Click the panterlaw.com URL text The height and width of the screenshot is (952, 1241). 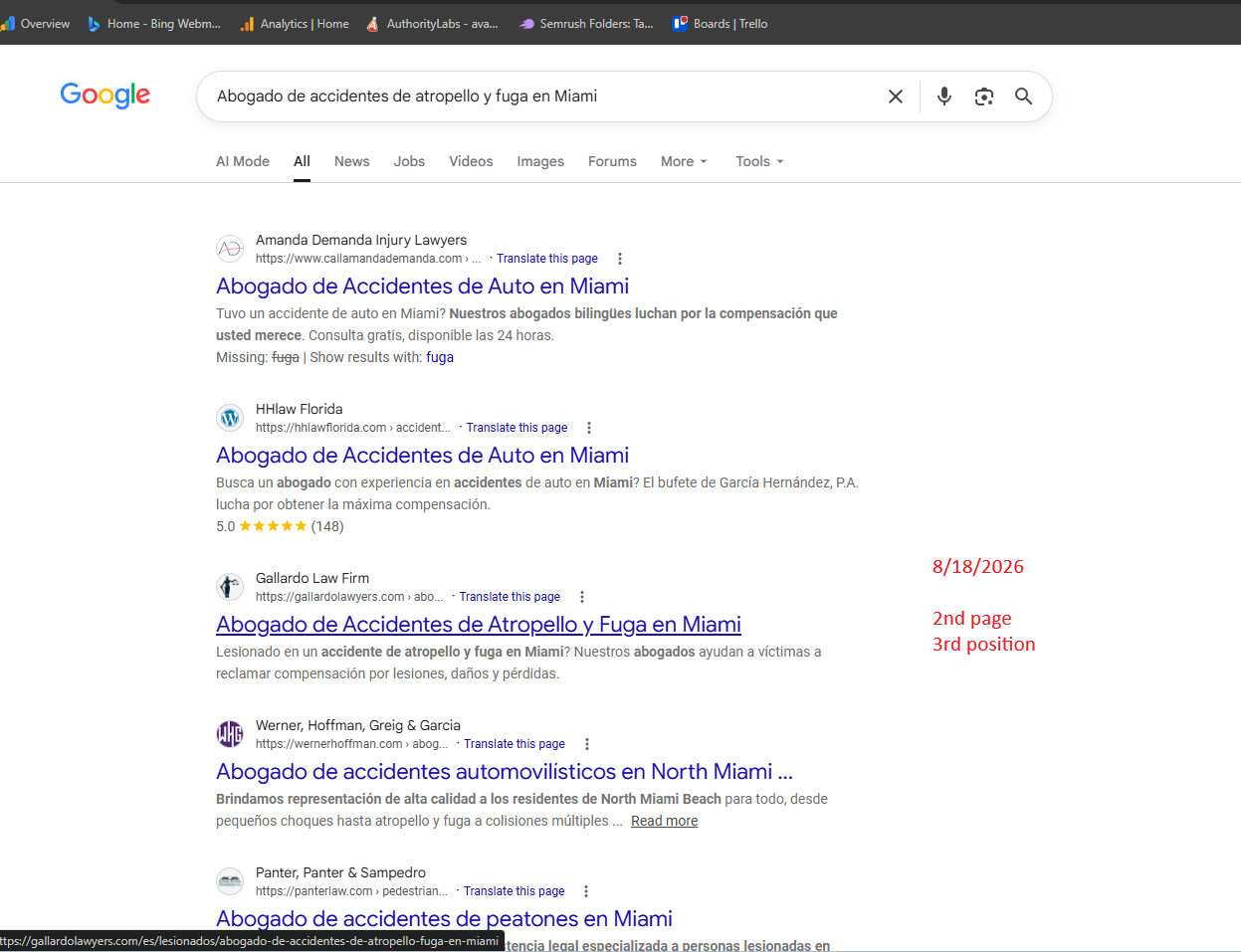(351, 891)
